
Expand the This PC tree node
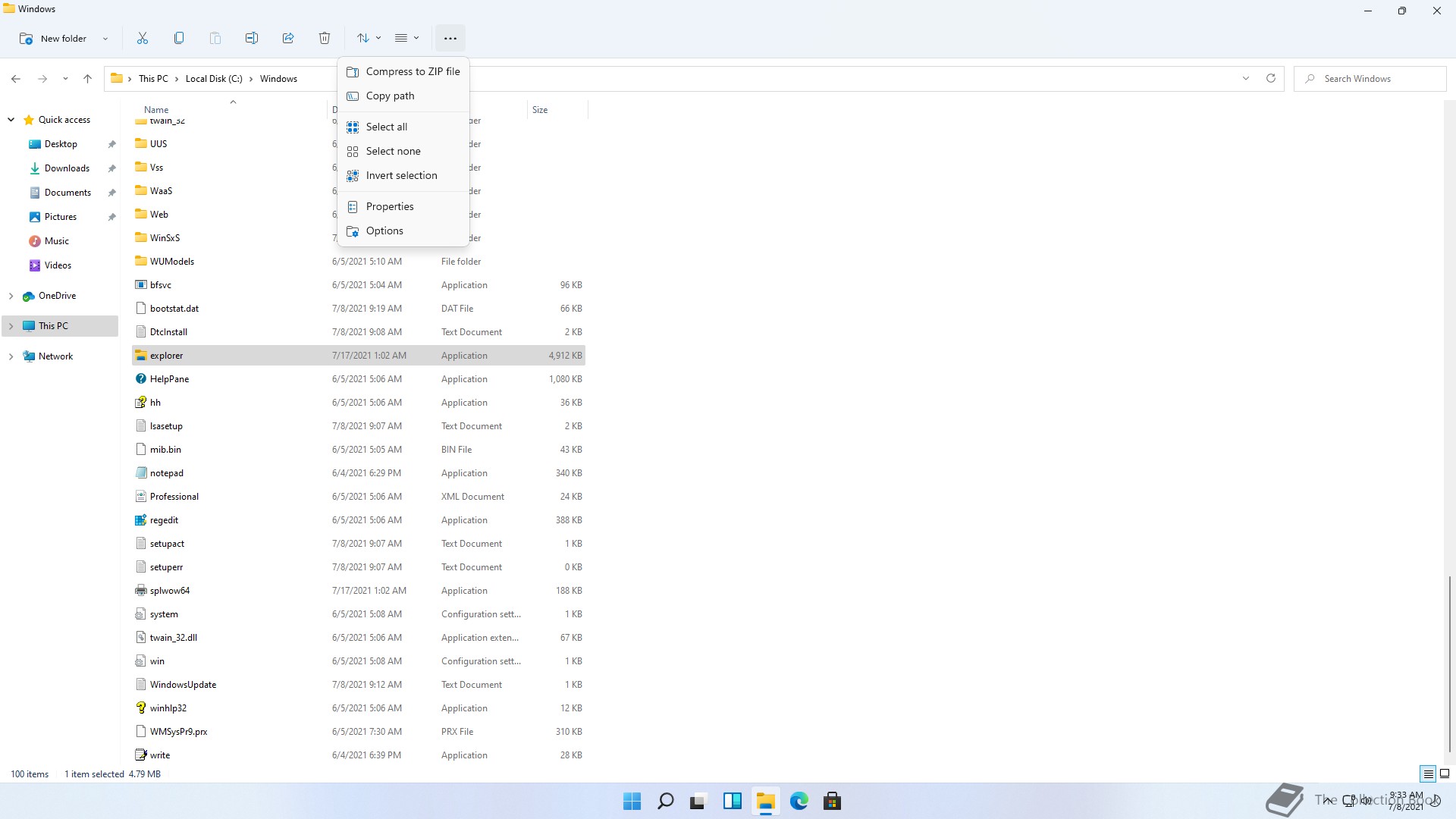11,326
